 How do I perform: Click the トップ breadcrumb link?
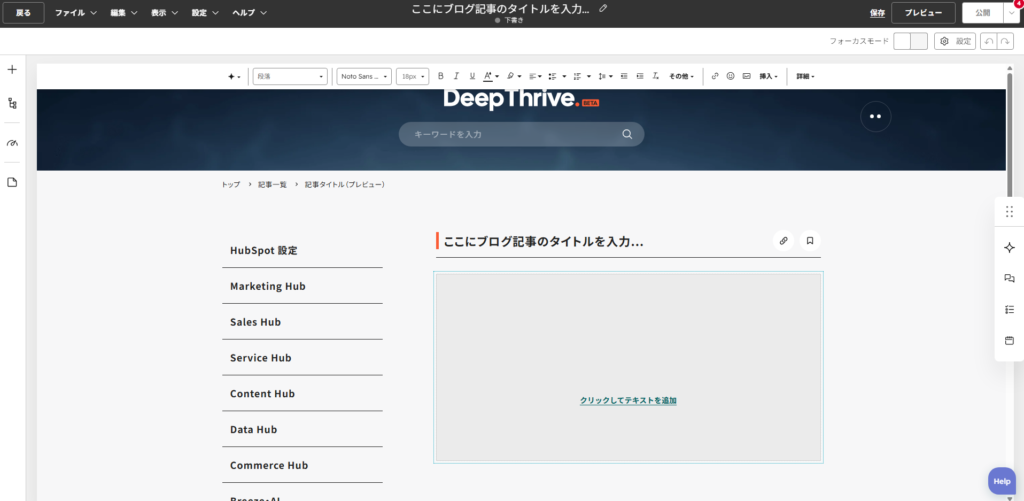pos(231,185)
